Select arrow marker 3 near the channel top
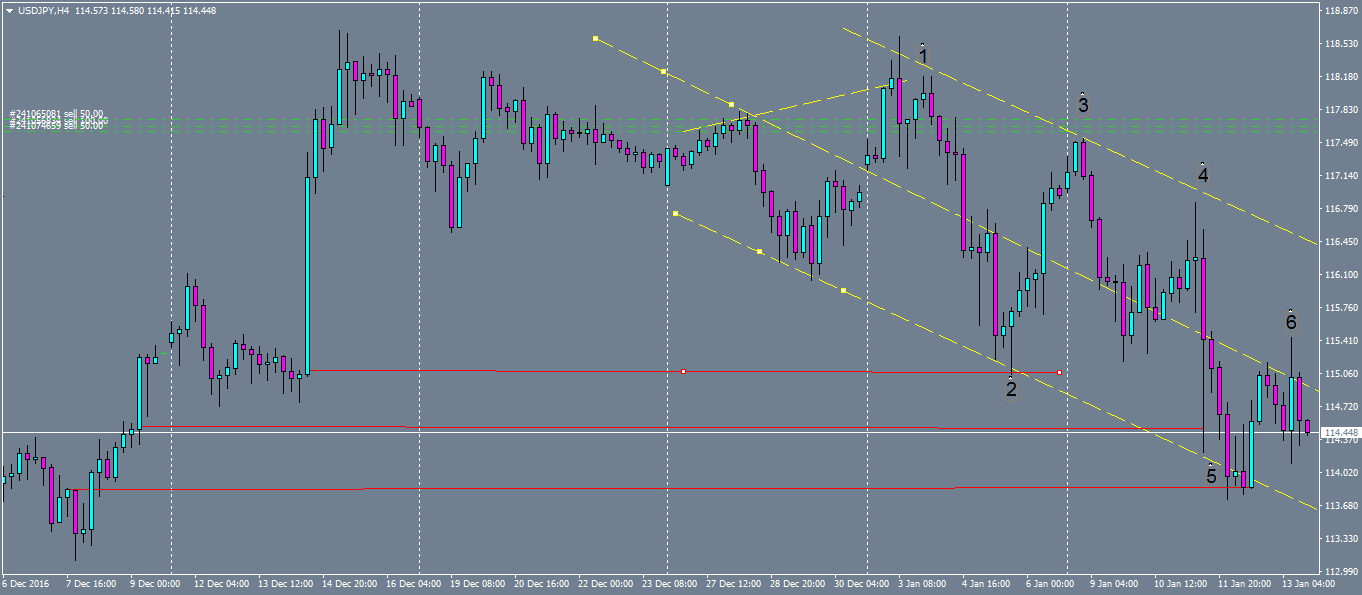 point(1083,104)
